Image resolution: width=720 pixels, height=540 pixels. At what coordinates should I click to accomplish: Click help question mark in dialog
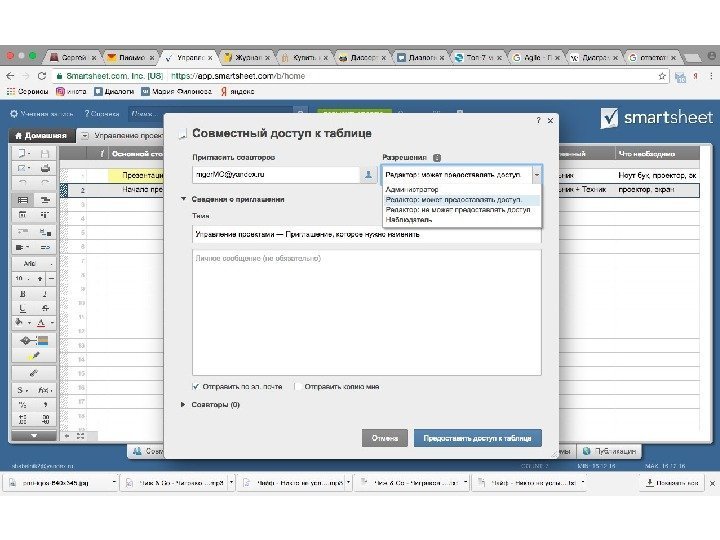click(538, 120)
